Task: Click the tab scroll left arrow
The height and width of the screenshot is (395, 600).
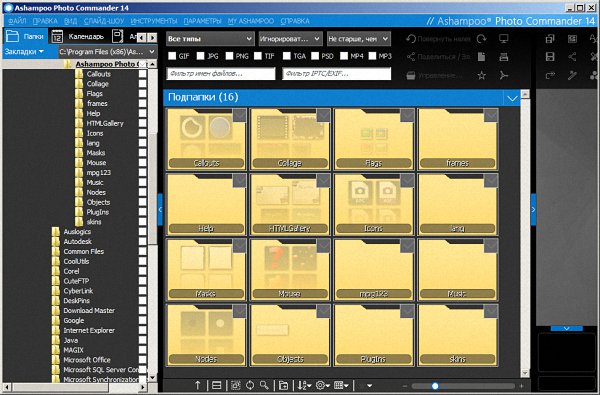Action: (x=142, y=38)
